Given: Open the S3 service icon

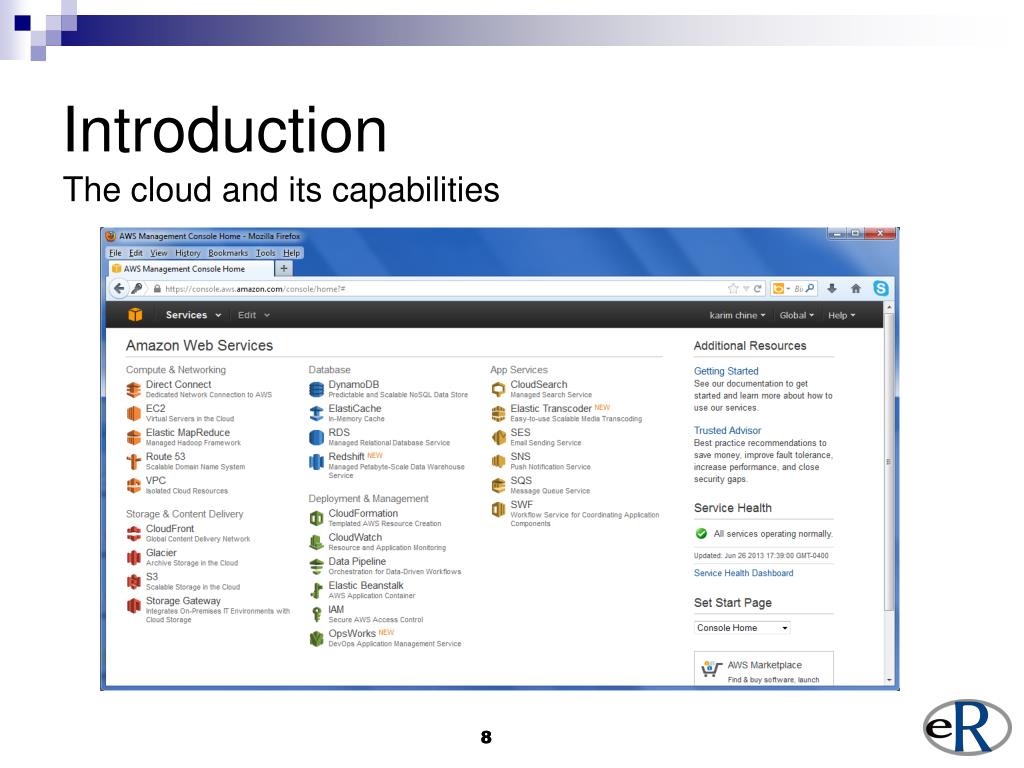Looking at the screenshot, I should tap(134, 582).
